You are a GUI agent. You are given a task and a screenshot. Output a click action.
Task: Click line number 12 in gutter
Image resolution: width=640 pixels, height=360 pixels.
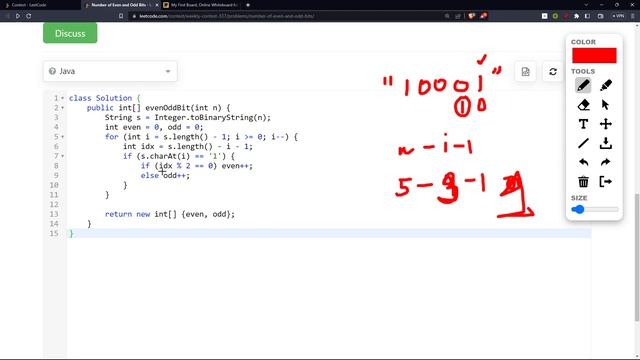pyautogui.click(x=54, y=204)
